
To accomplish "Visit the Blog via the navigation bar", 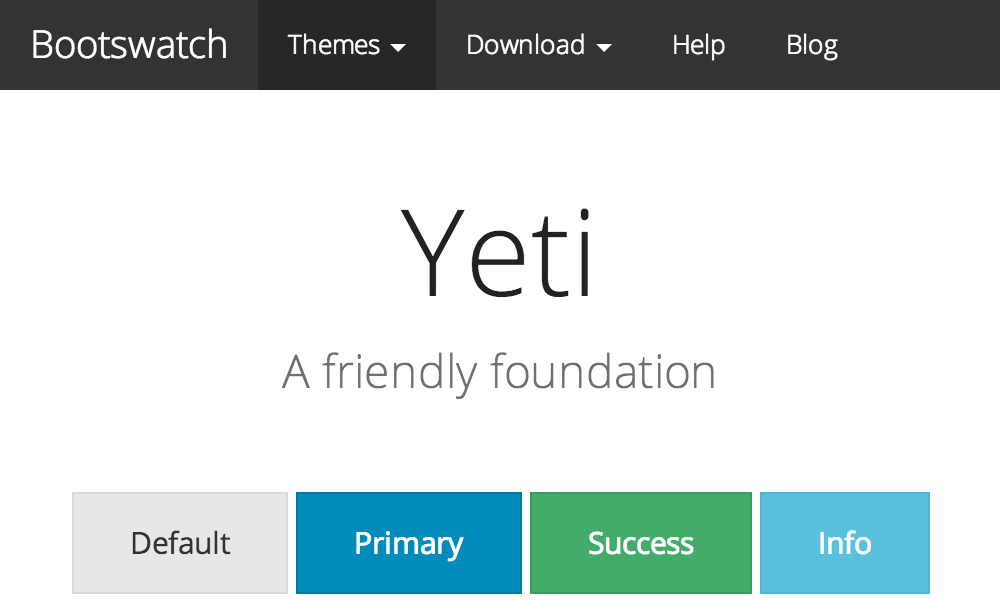I will coord(812,45).
